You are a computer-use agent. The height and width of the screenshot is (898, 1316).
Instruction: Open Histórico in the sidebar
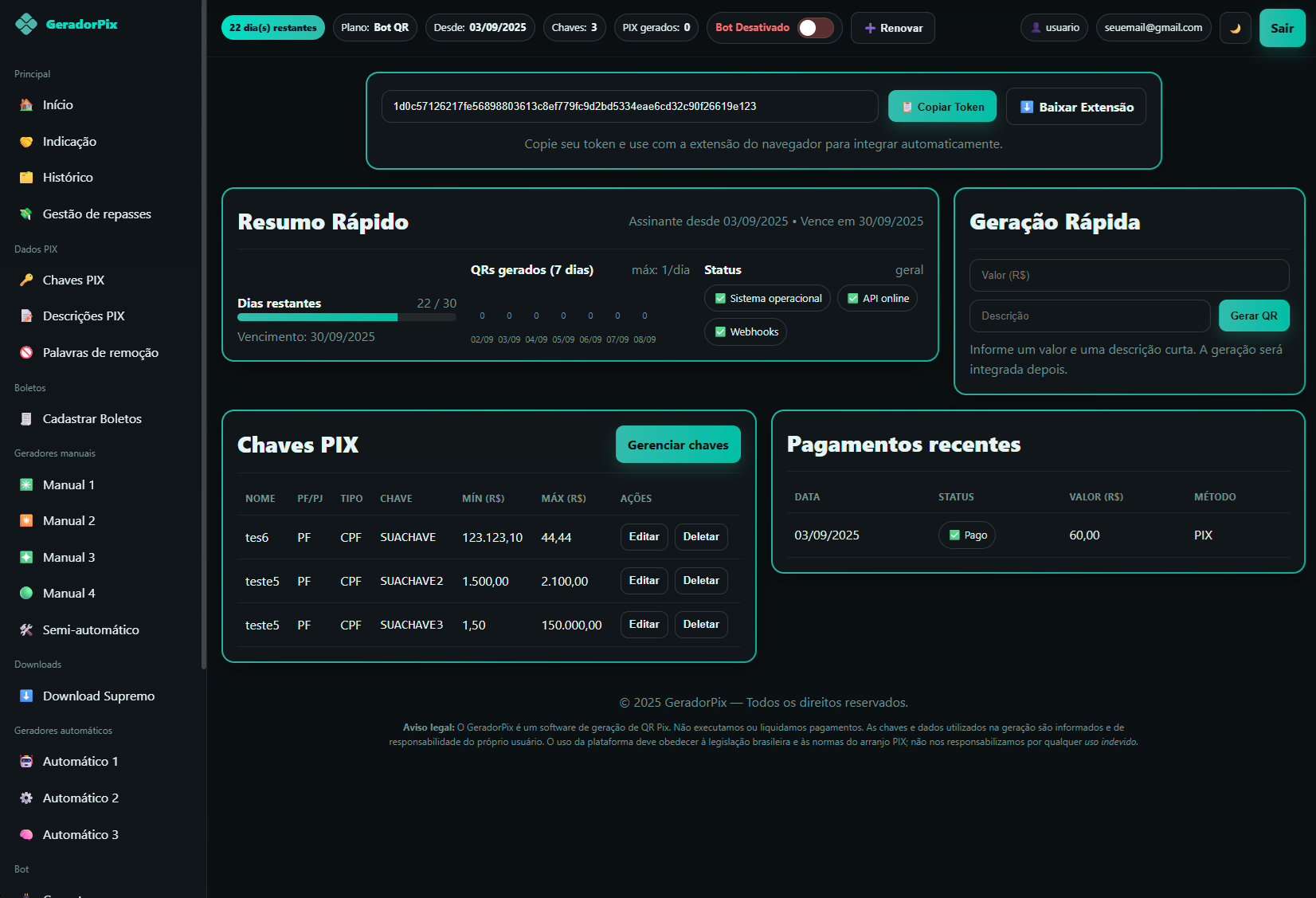pyautogui.click(x=68, y=178)
